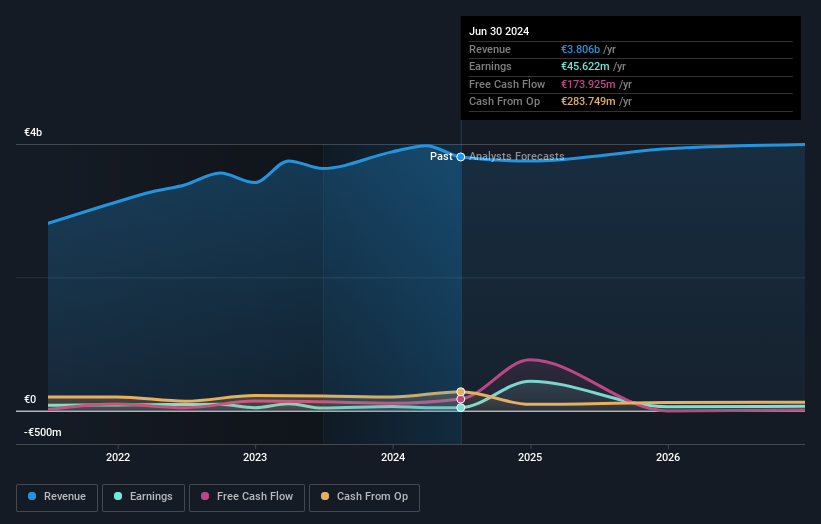The image size is (821, 524).
Task: Click the Cash From Op row label in tooltip
Action: click(504, 102)
